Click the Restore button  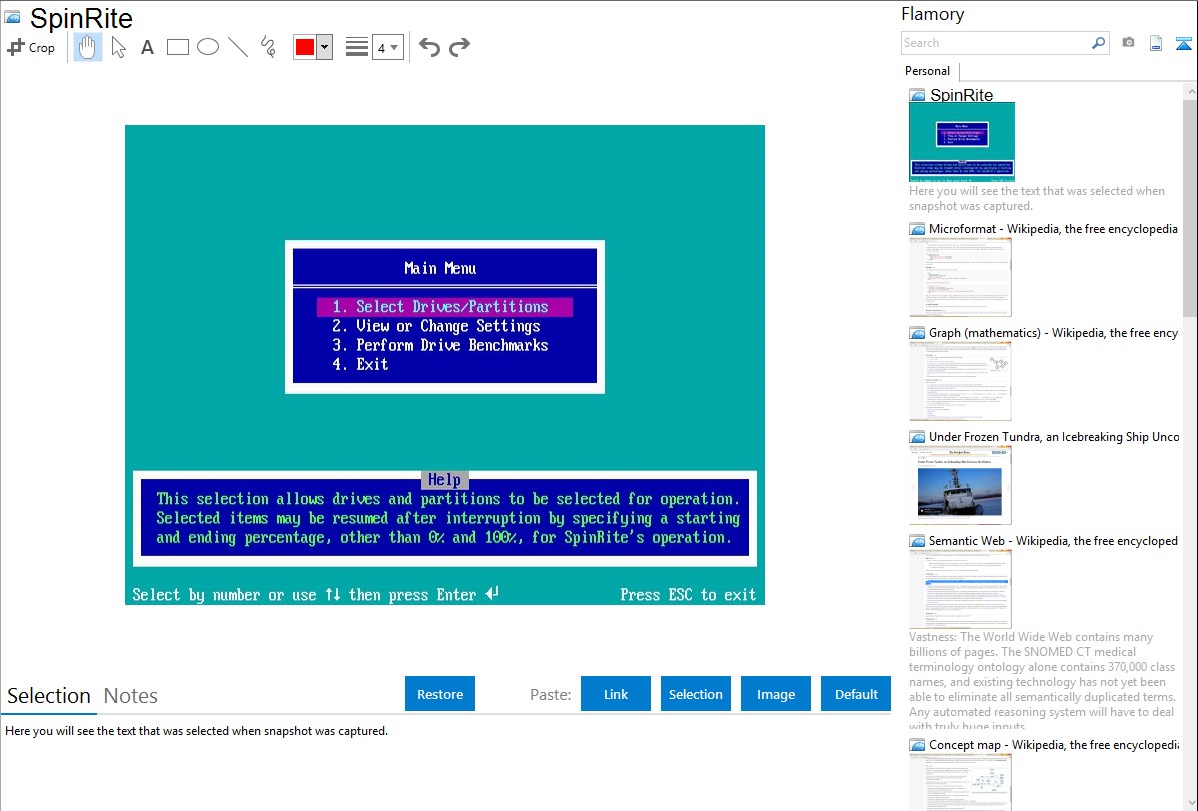[x=440, y=694]
